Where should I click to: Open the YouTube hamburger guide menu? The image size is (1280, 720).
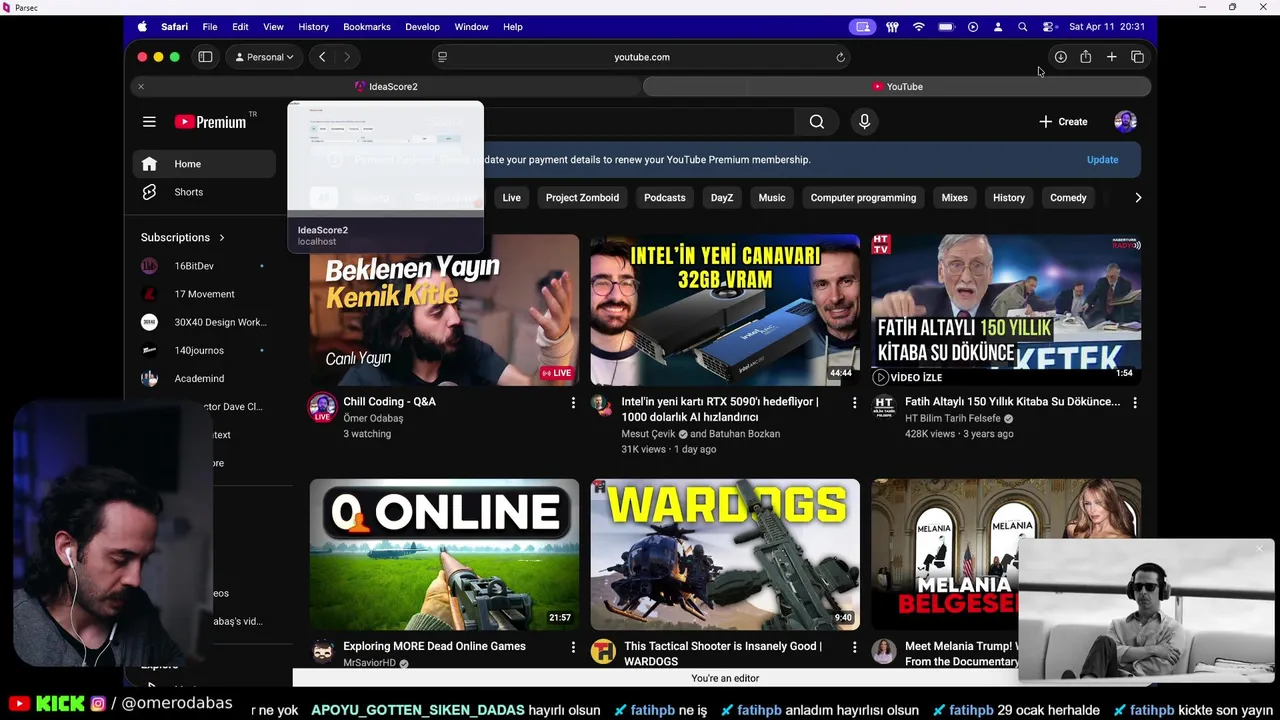tap(149, 122)
